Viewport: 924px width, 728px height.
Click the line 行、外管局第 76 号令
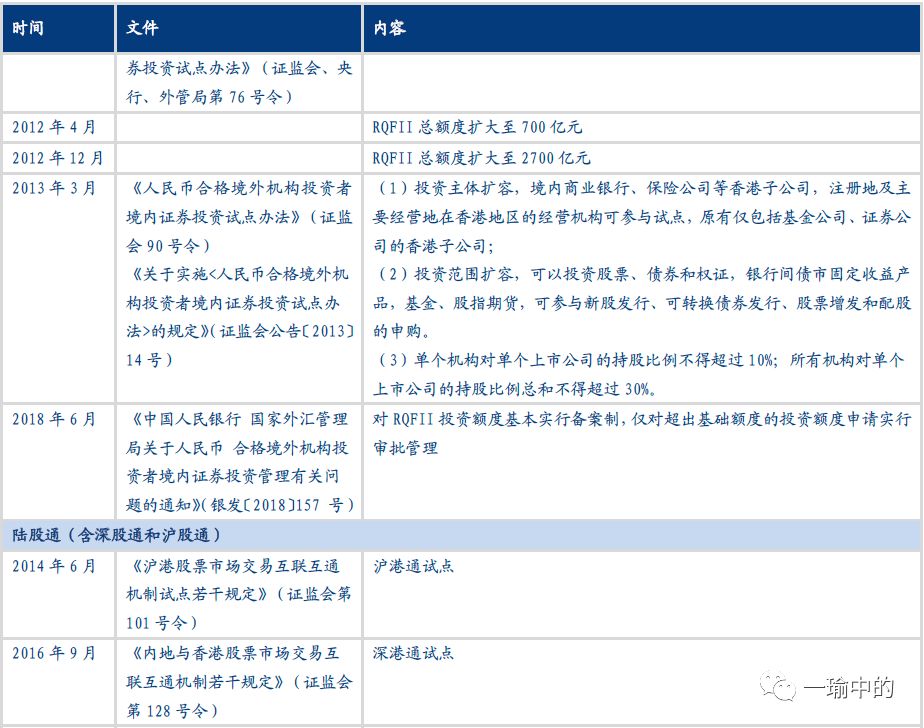click(x=209, y=97)
